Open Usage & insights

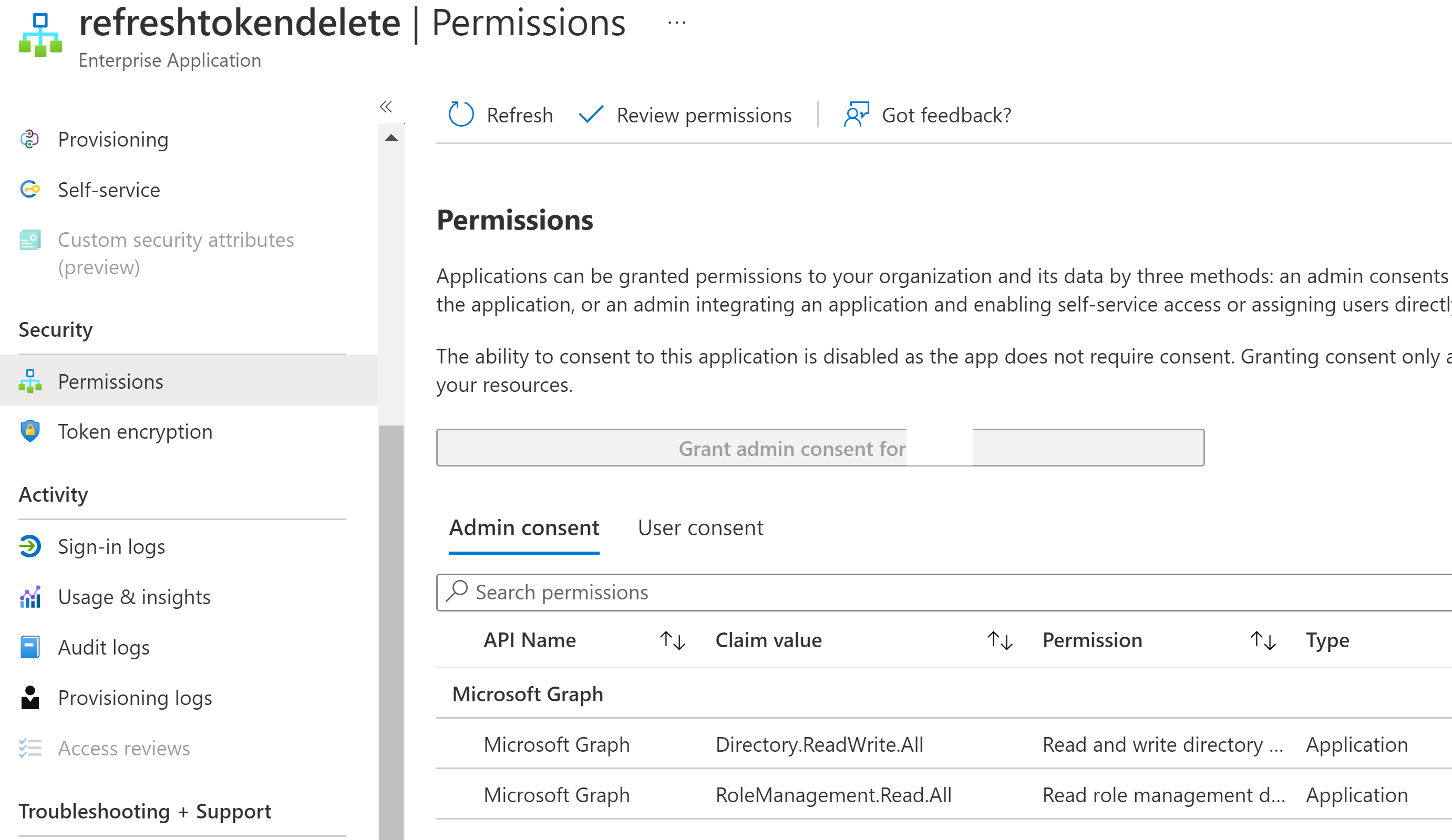(134, 597)
